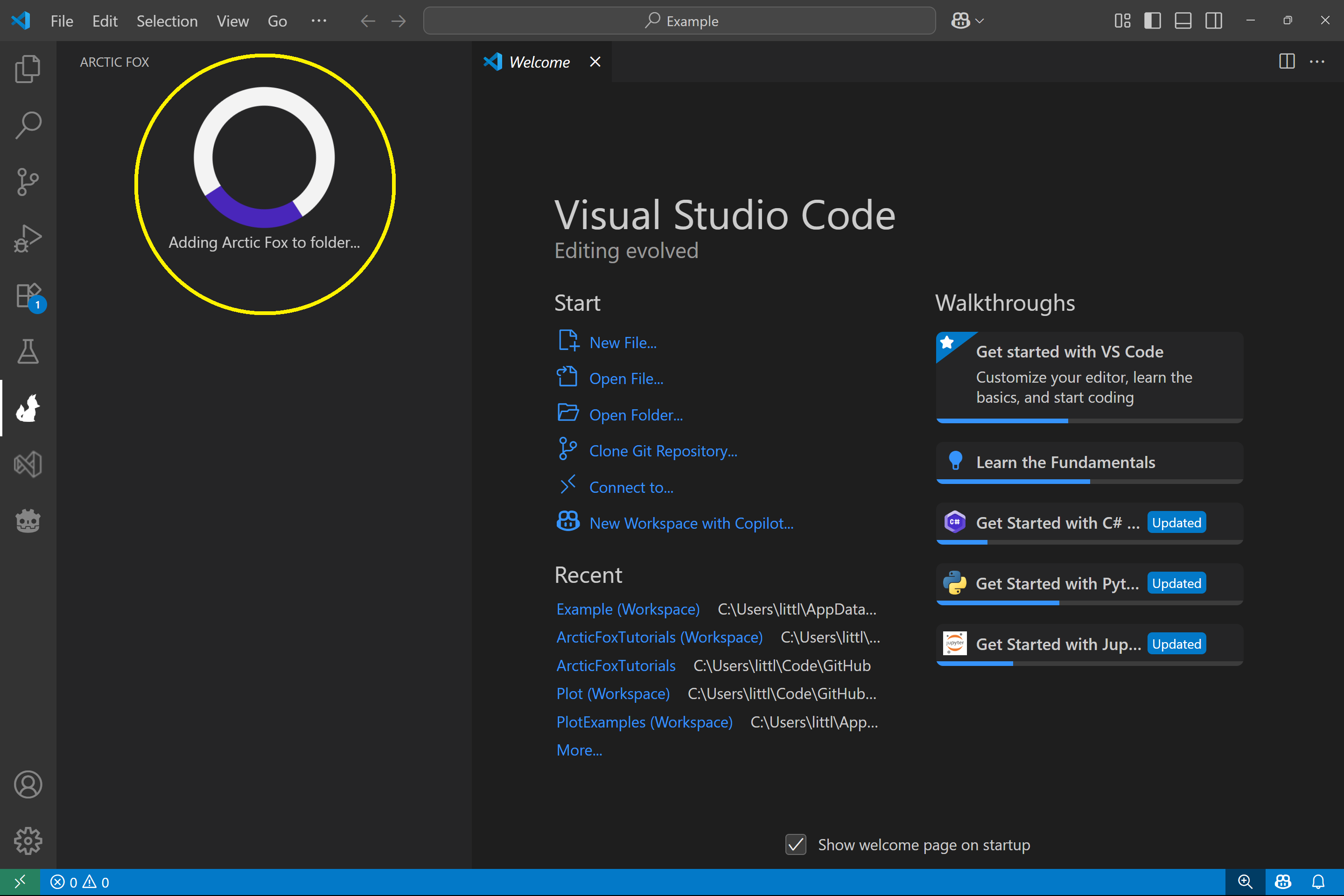This screenshot has height=896, width=1344.
Task: Click More... under Recent
Action: (580, 750)
